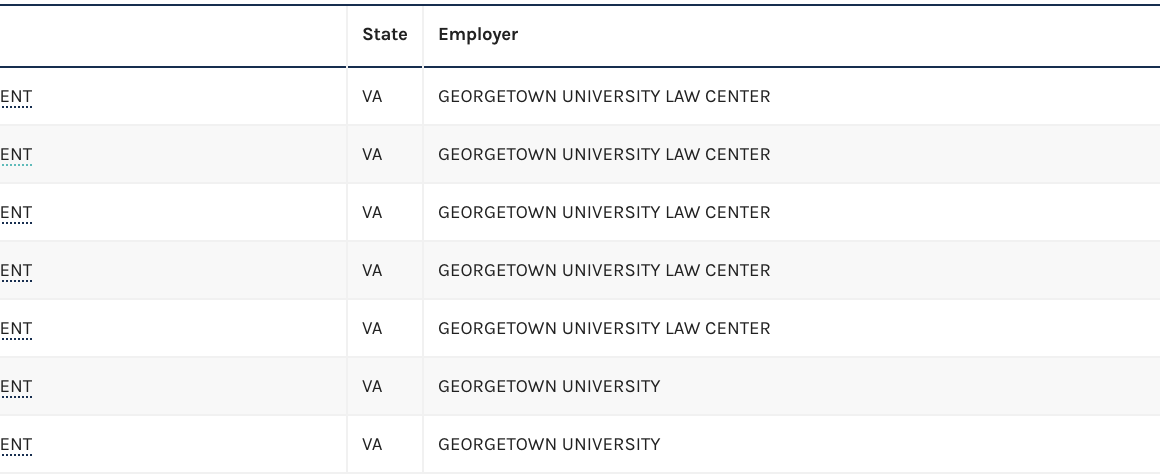Click first row's Georgetown University Law Center employer
This screenshot has width=1160, height=474.
(x=604, y=97)
